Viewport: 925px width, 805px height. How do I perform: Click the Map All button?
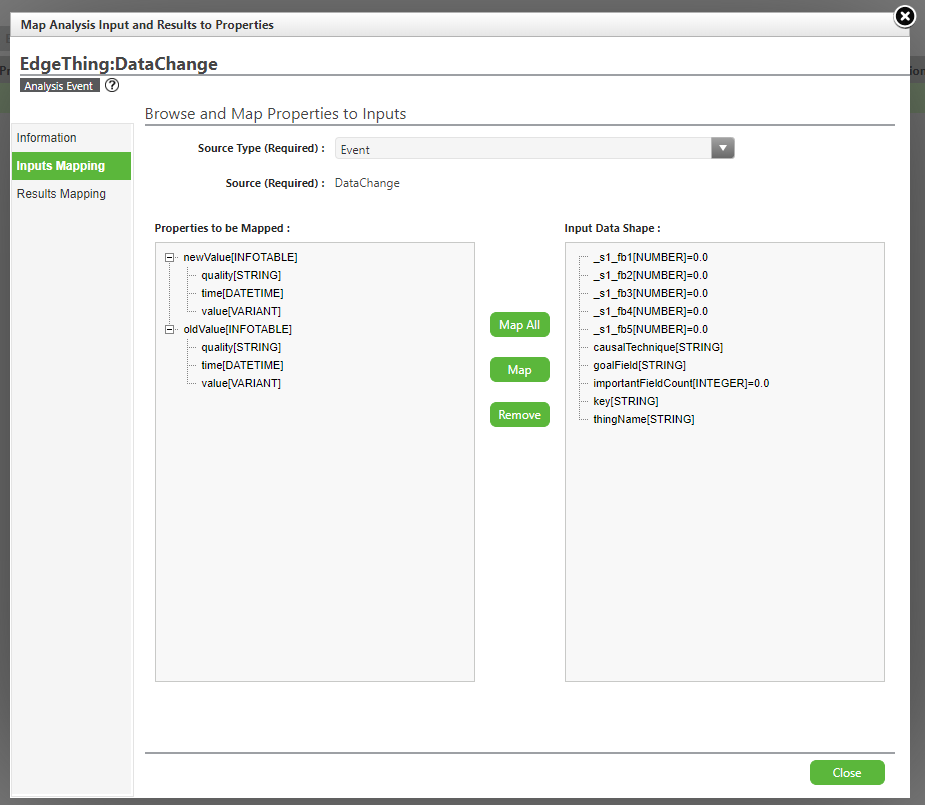click(520, 324)
